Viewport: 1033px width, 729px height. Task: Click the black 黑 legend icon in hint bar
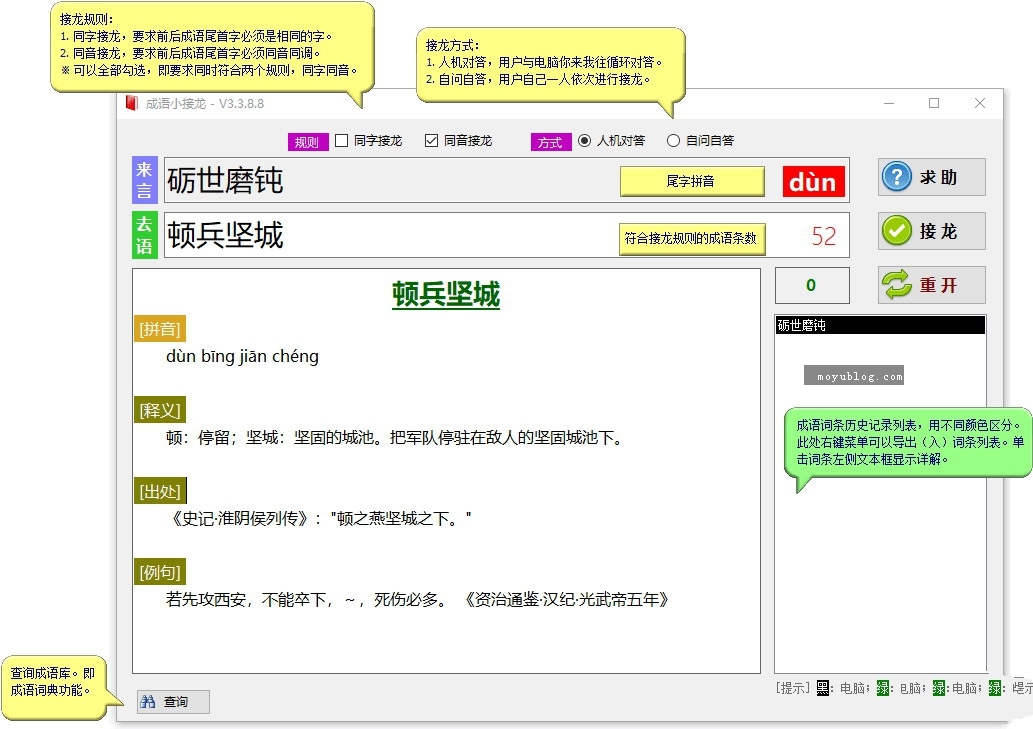coord(823,688)
